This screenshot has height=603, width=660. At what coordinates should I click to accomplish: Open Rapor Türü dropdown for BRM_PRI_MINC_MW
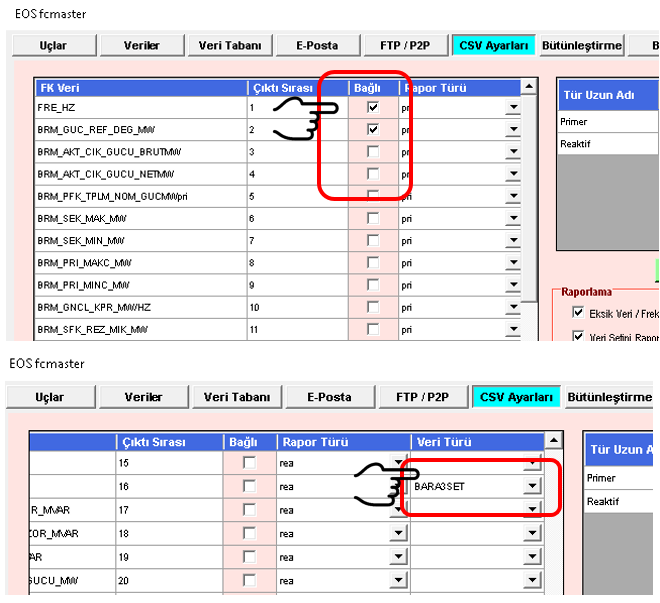point(513,285)
